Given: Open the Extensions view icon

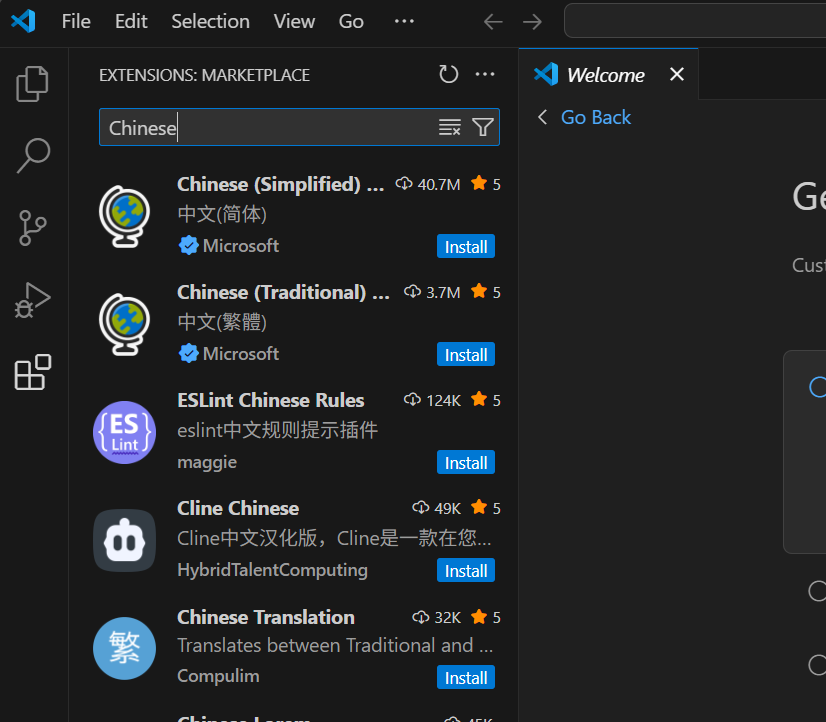Looking at the screenshot, I should pos(33,372).
